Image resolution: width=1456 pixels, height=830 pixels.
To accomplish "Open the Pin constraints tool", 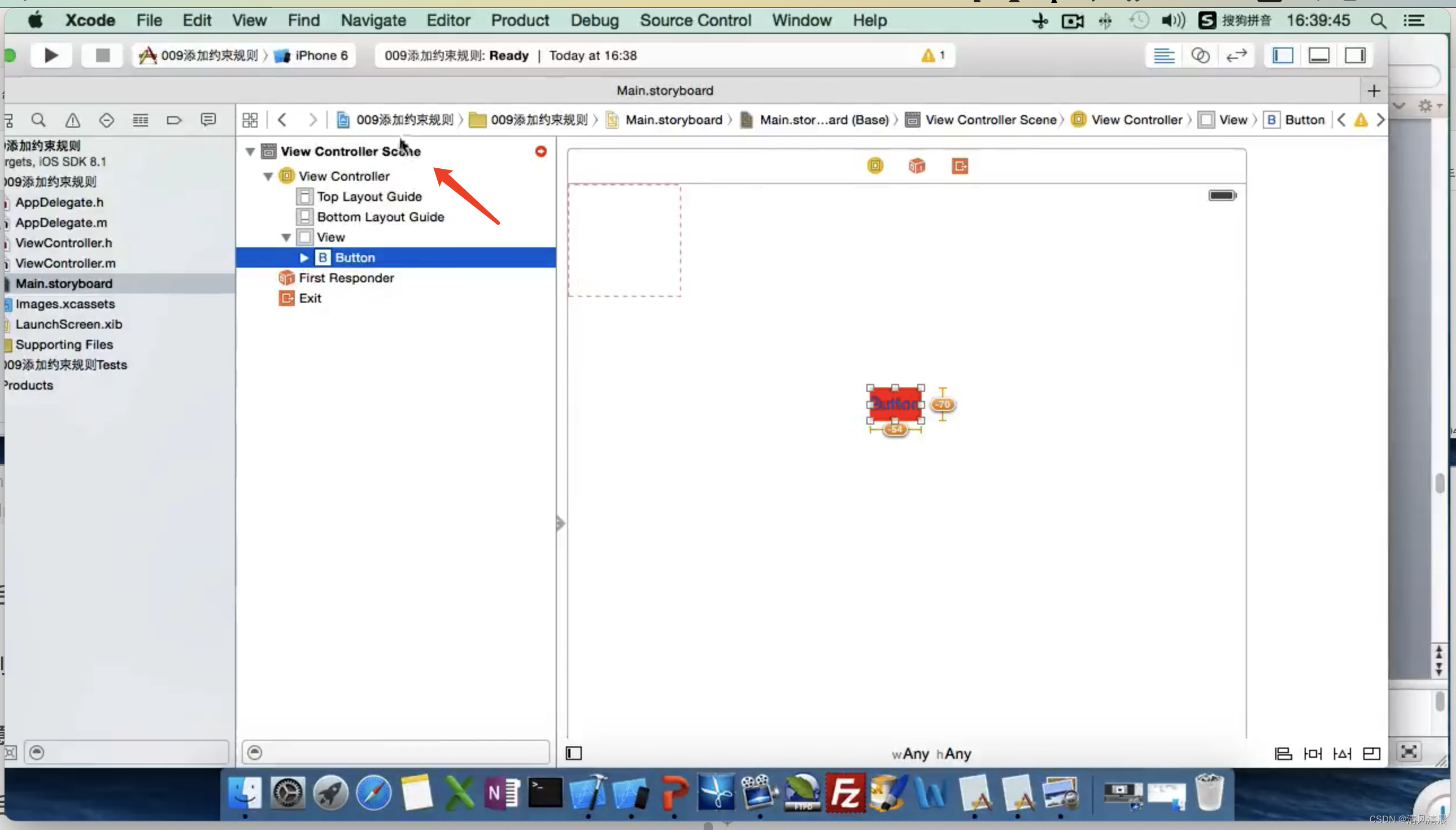I will (x=1313, y=754).
